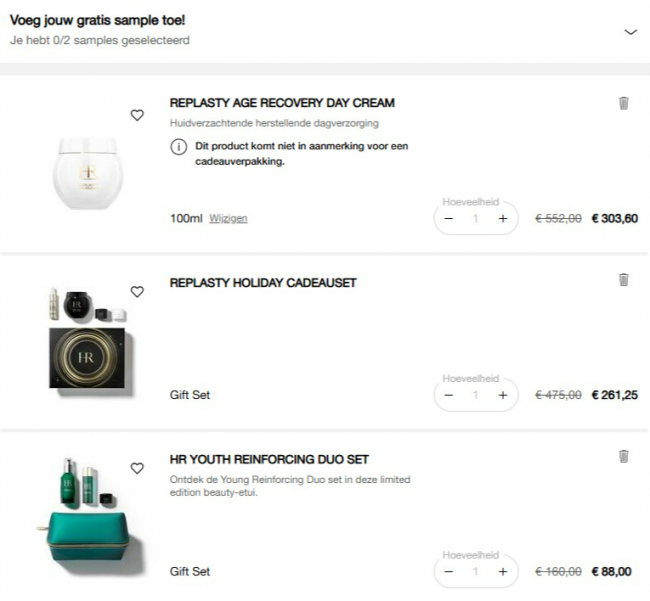Increase quantity of HR Youth Reinforcing Duo Set
Viewport: 650px width, 601px height.
(x=503, y=571)
